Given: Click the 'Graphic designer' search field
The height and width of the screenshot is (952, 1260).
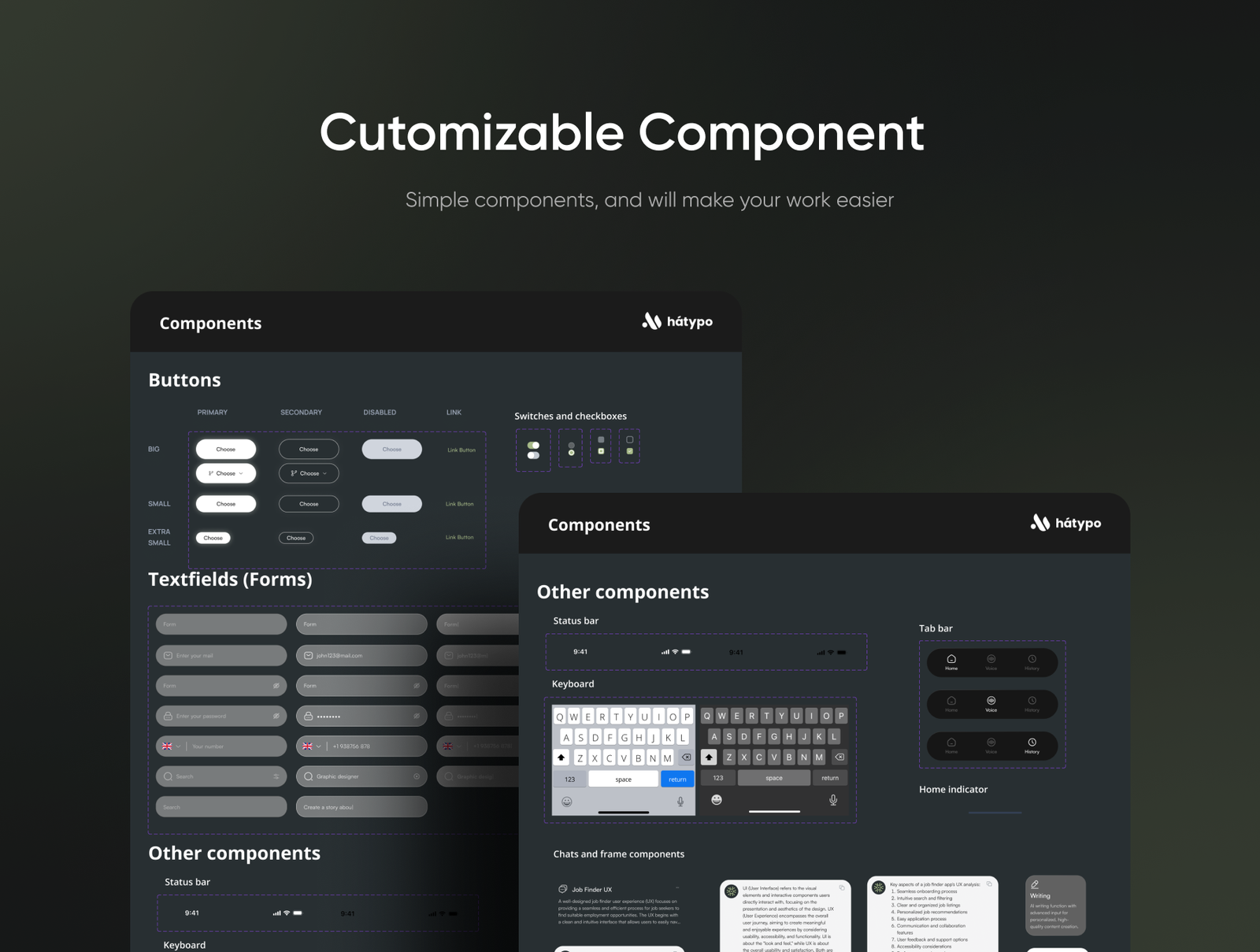Looking at the screenshot, I should click(x=361, y=777).
